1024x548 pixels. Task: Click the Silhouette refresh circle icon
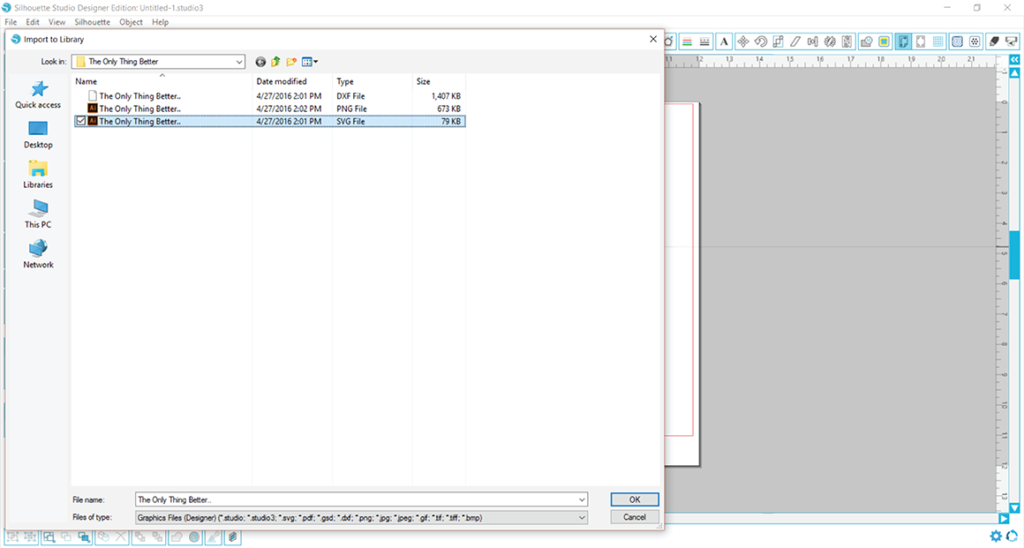click(1012, 536)
